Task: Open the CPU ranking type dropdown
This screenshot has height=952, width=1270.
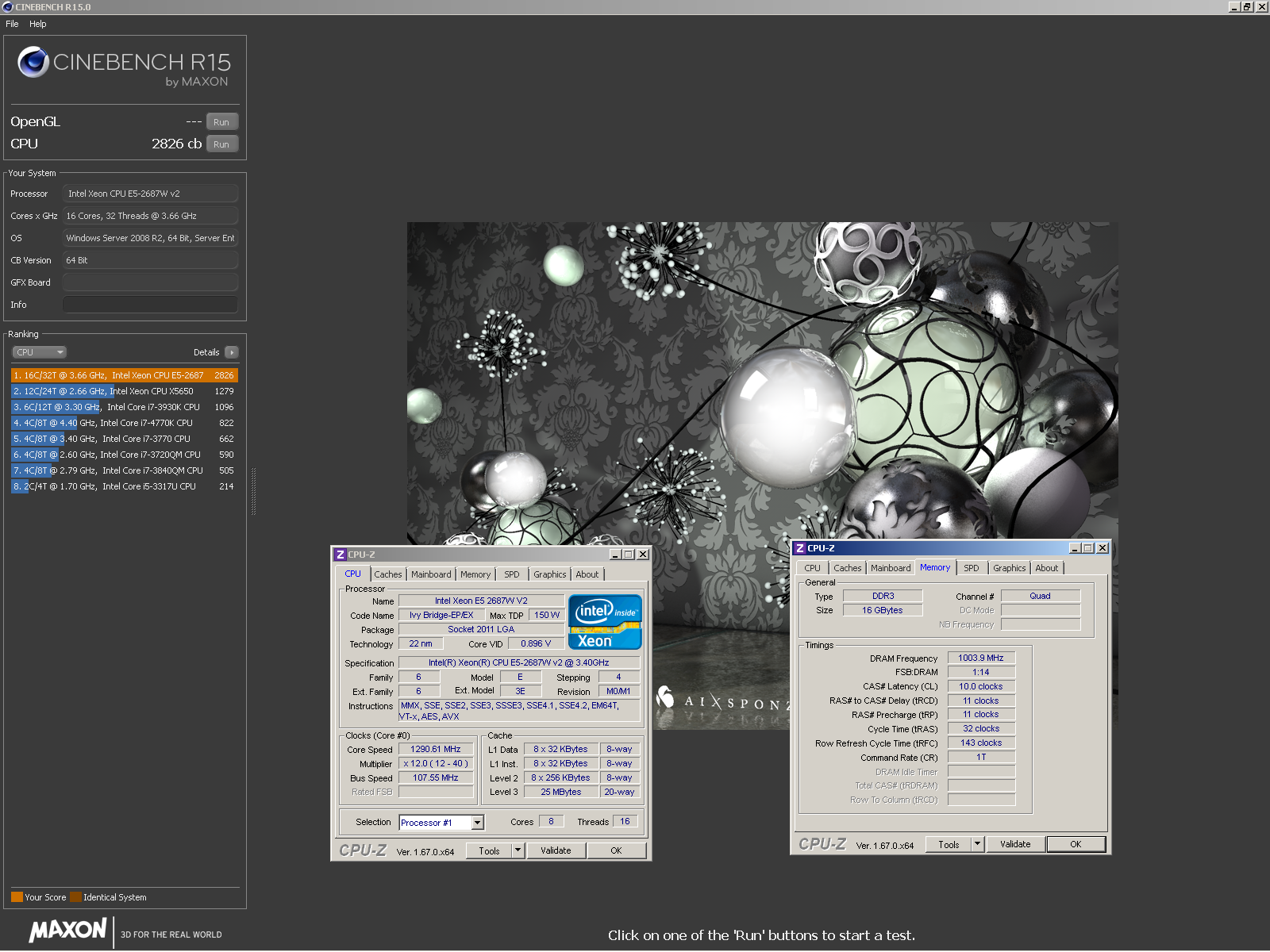Action: [39, 352]
